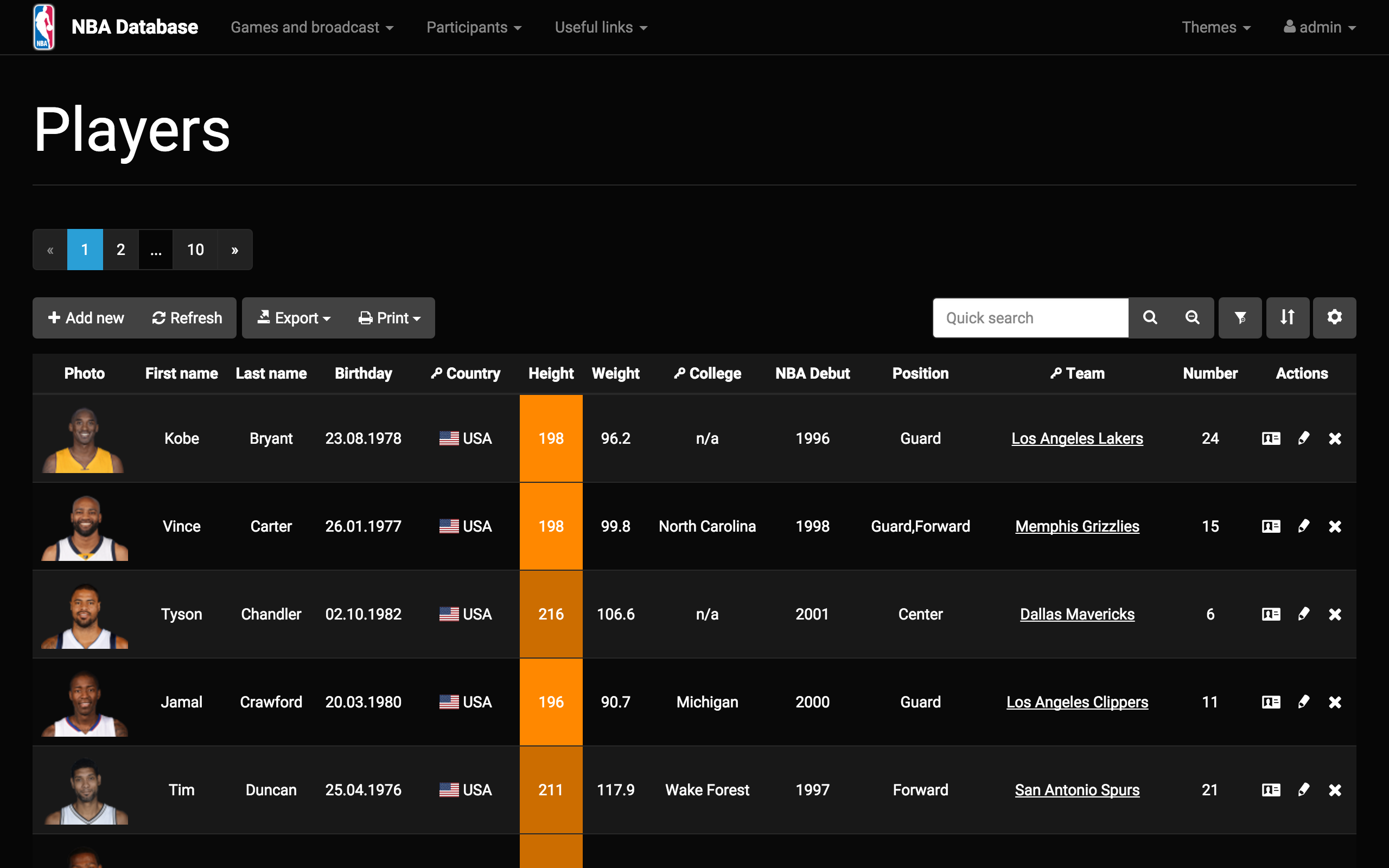Open the Games and broadcast menu
The height and width of the screenshot is (868, 1389).
point(311,27)
